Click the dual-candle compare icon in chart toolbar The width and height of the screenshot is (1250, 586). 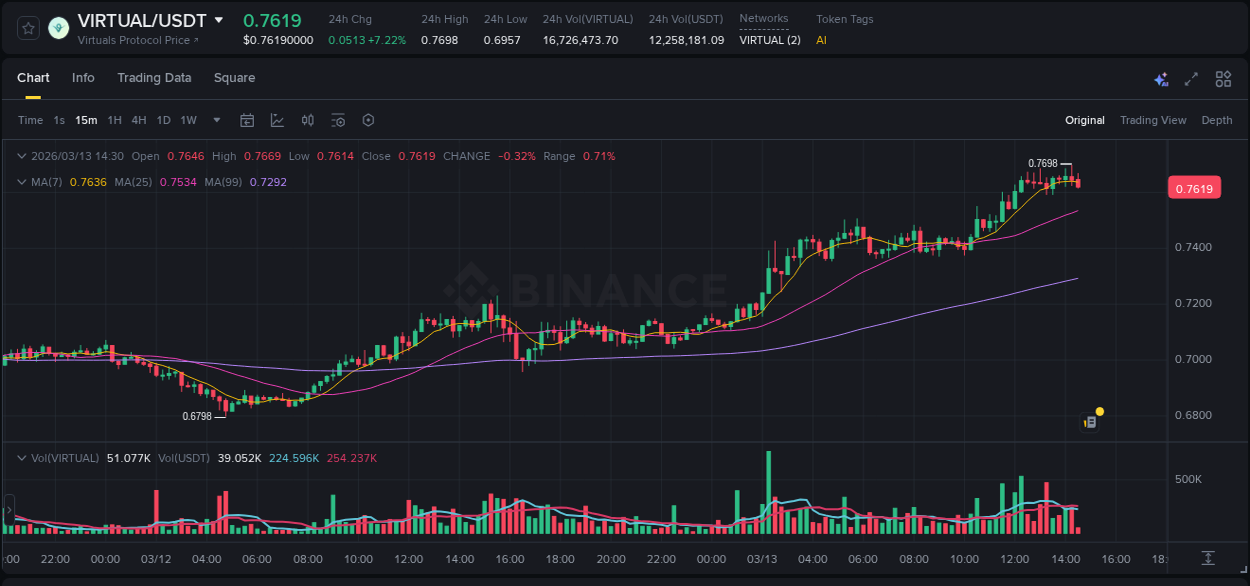click(x=307, y=119)
